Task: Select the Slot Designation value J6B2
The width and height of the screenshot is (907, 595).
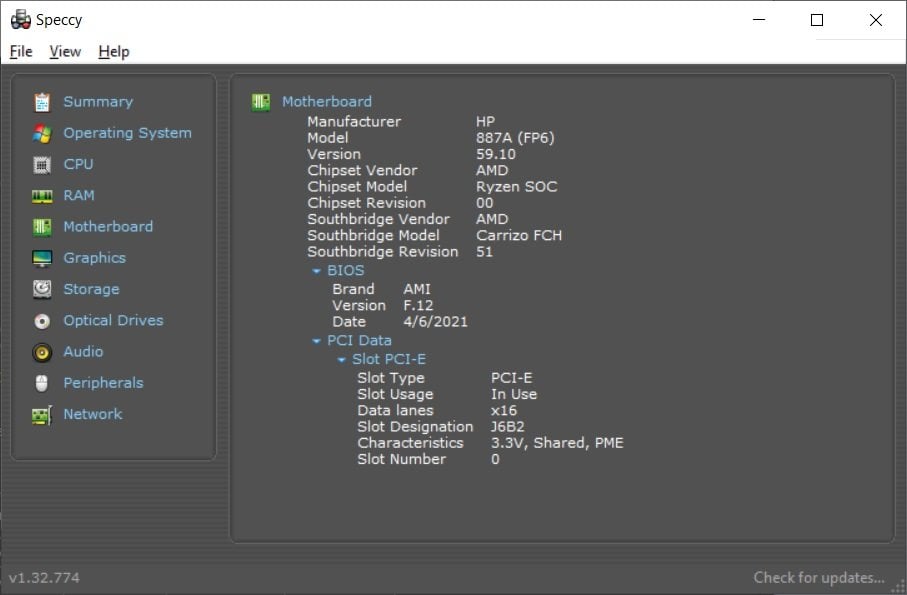Action: pyautogui.click(x=507, y=427)
